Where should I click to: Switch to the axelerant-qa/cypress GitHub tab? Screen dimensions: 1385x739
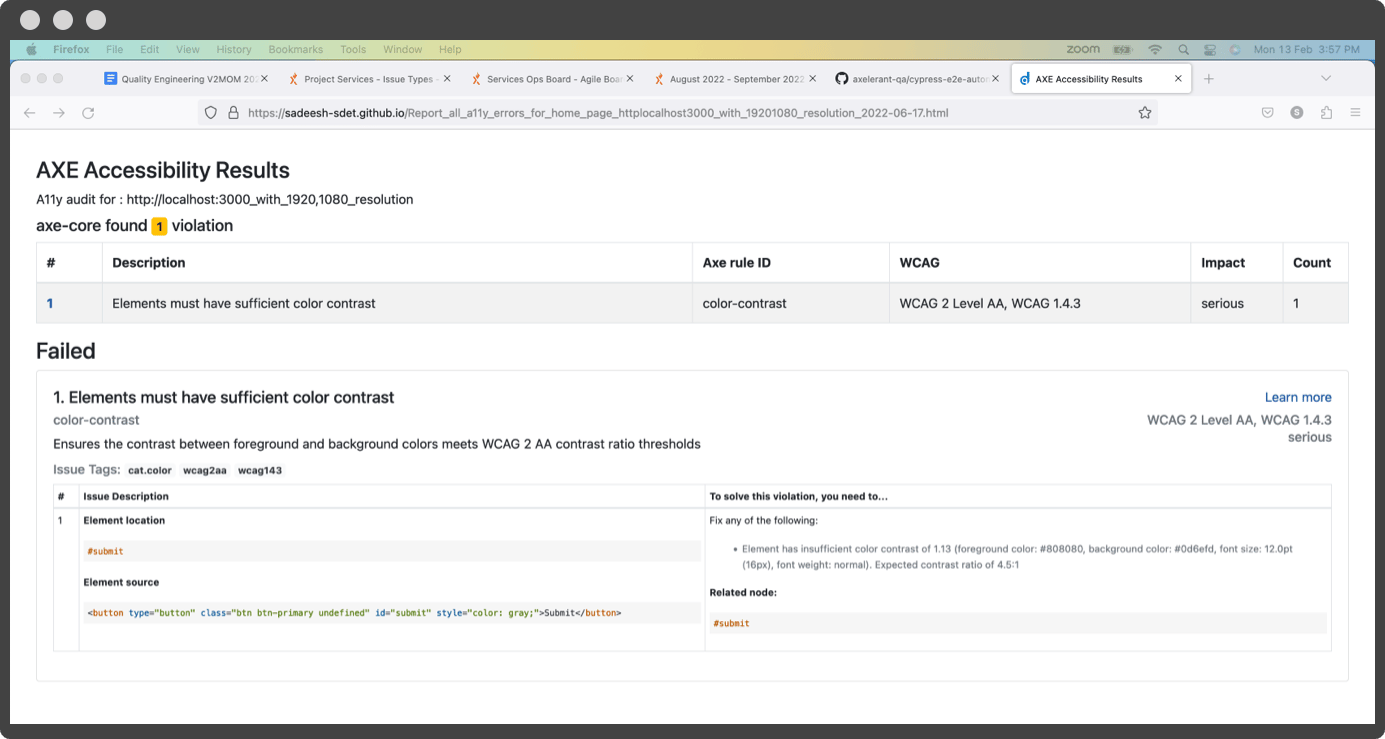[918, 79]
